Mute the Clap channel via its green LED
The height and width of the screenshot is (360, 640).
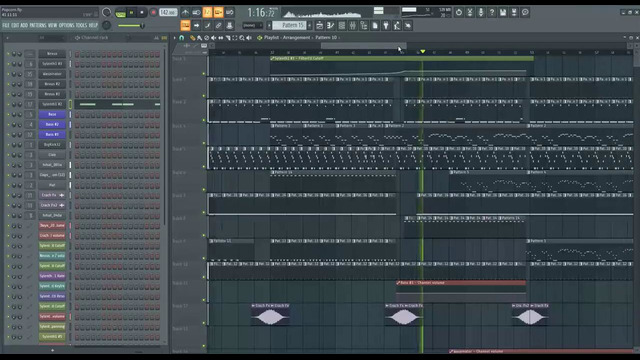pyautogui.click(x=8, y=155)
